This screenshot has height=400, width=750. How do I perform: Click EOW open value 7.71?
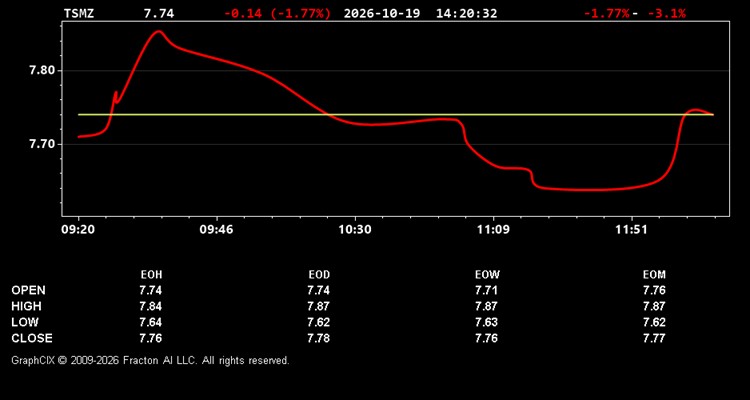click(x=486, y=290)
